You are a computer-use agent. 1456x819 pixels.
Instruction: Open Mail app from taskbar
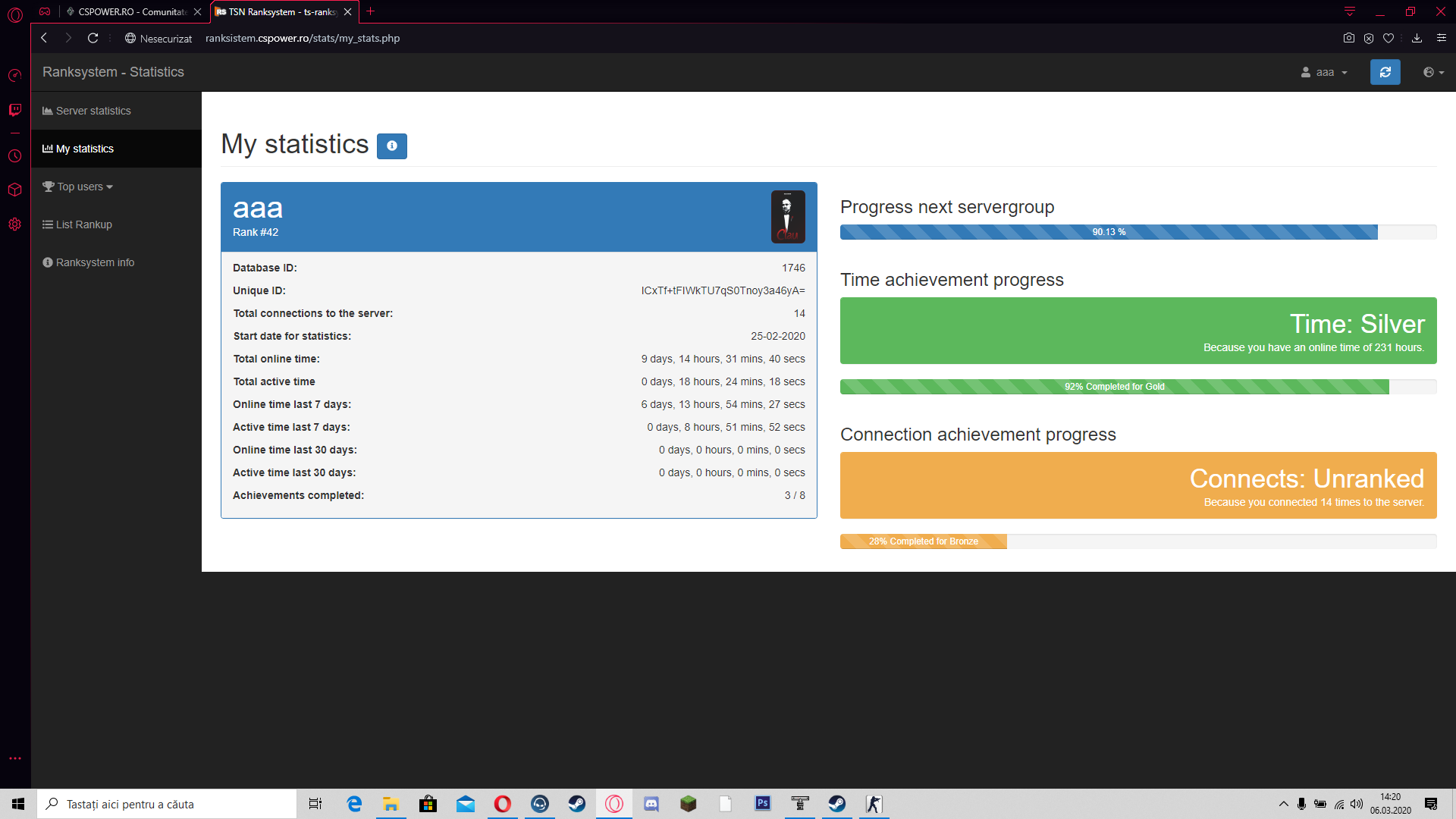[x=466, y=804]
